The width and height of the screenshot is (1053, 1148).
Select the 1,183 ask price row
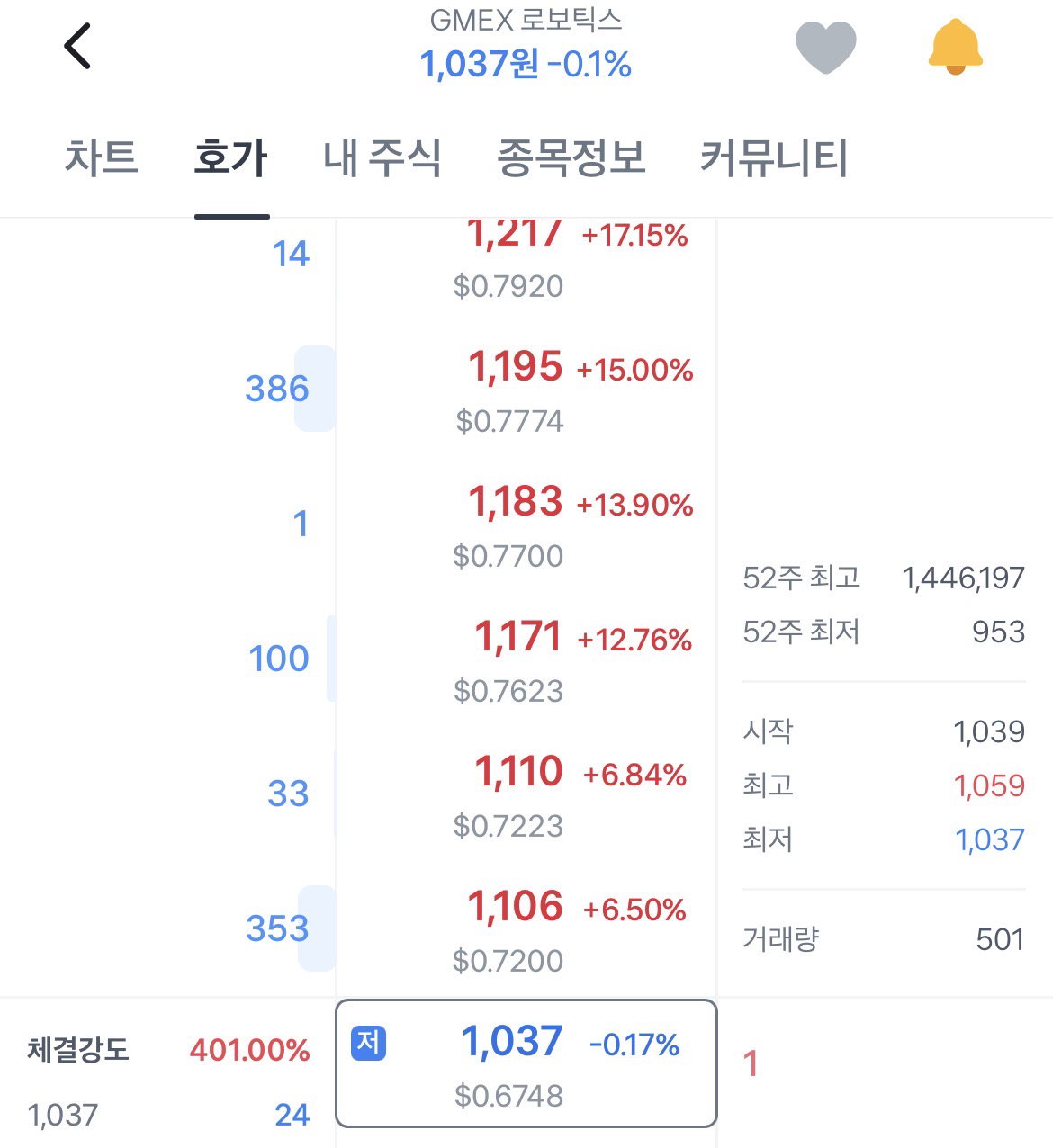526,525
